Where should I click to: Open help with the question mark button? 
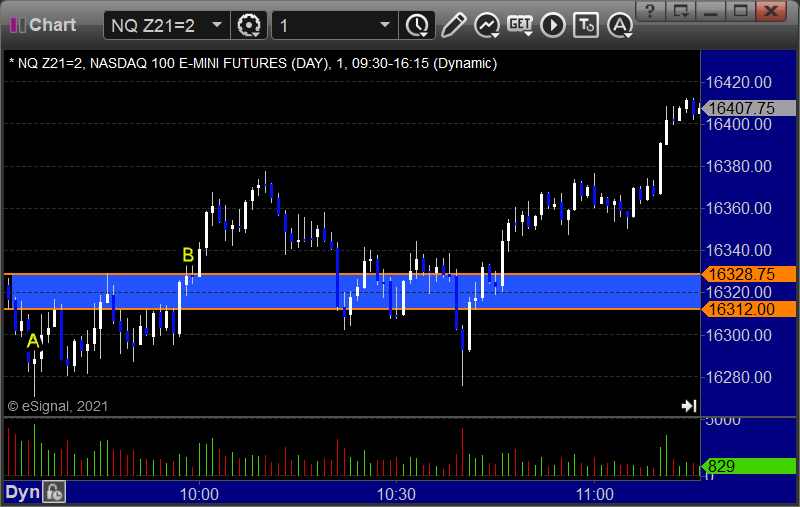click(x=649, y=11)
